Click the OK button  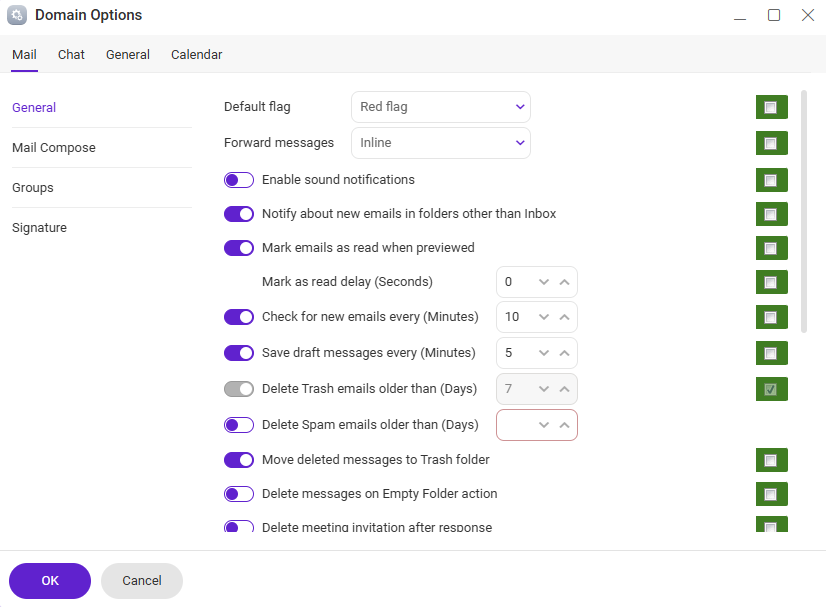[49, 580]
